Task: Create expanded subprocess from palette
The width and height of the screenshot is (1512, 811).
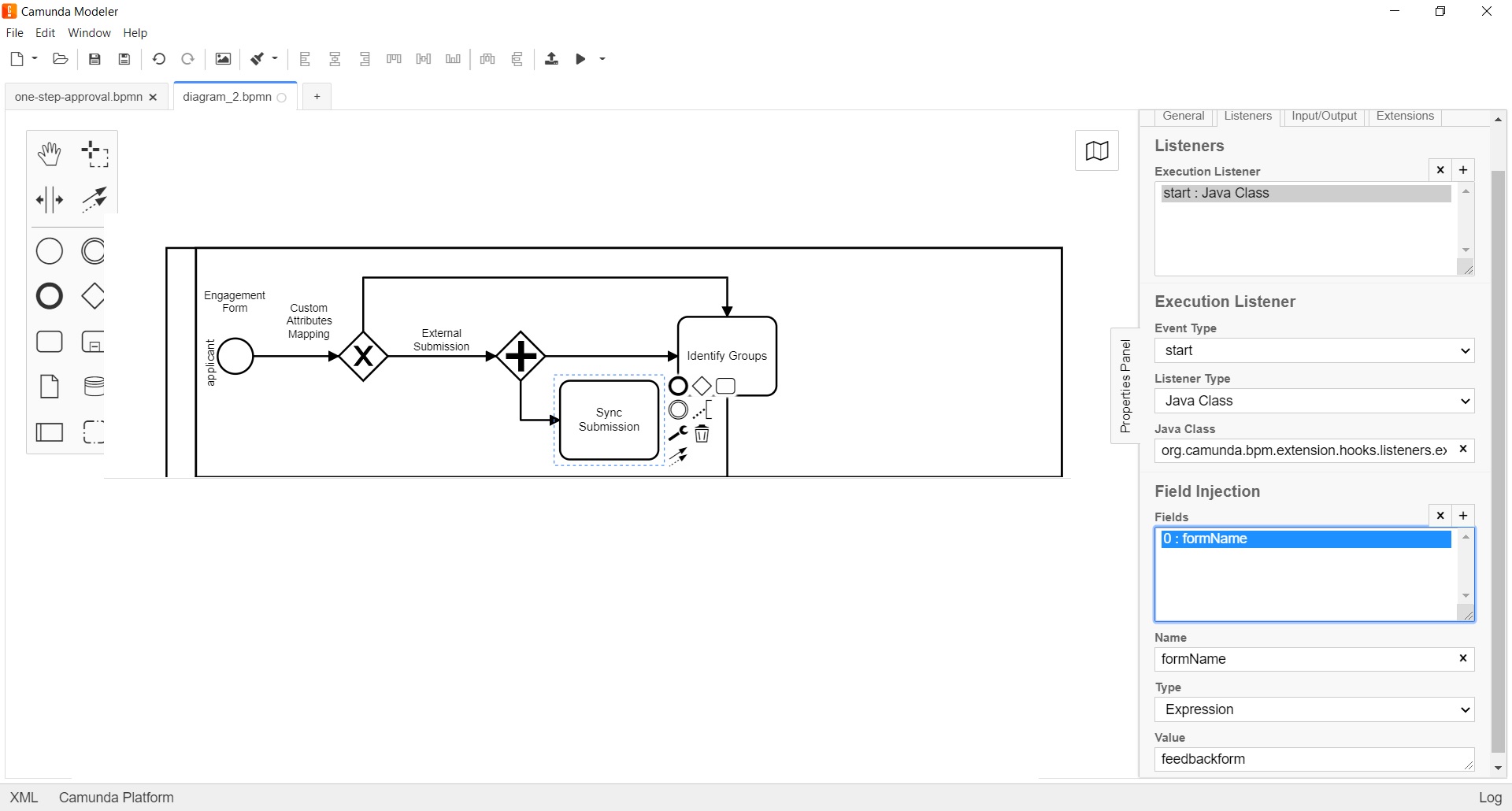Action: [93, 342]
